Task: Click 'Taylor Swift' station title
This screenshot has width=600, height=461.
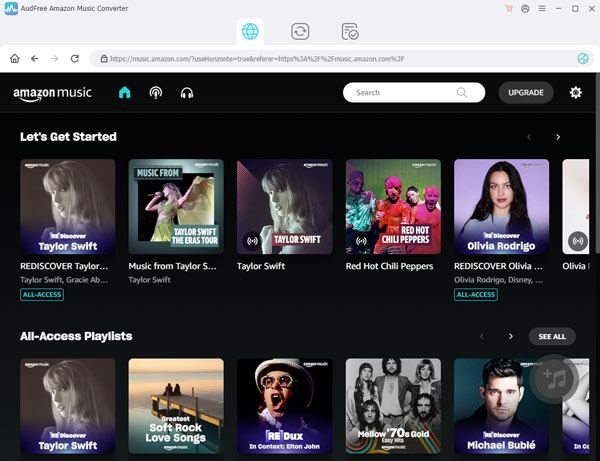Action: pos(261,266)
